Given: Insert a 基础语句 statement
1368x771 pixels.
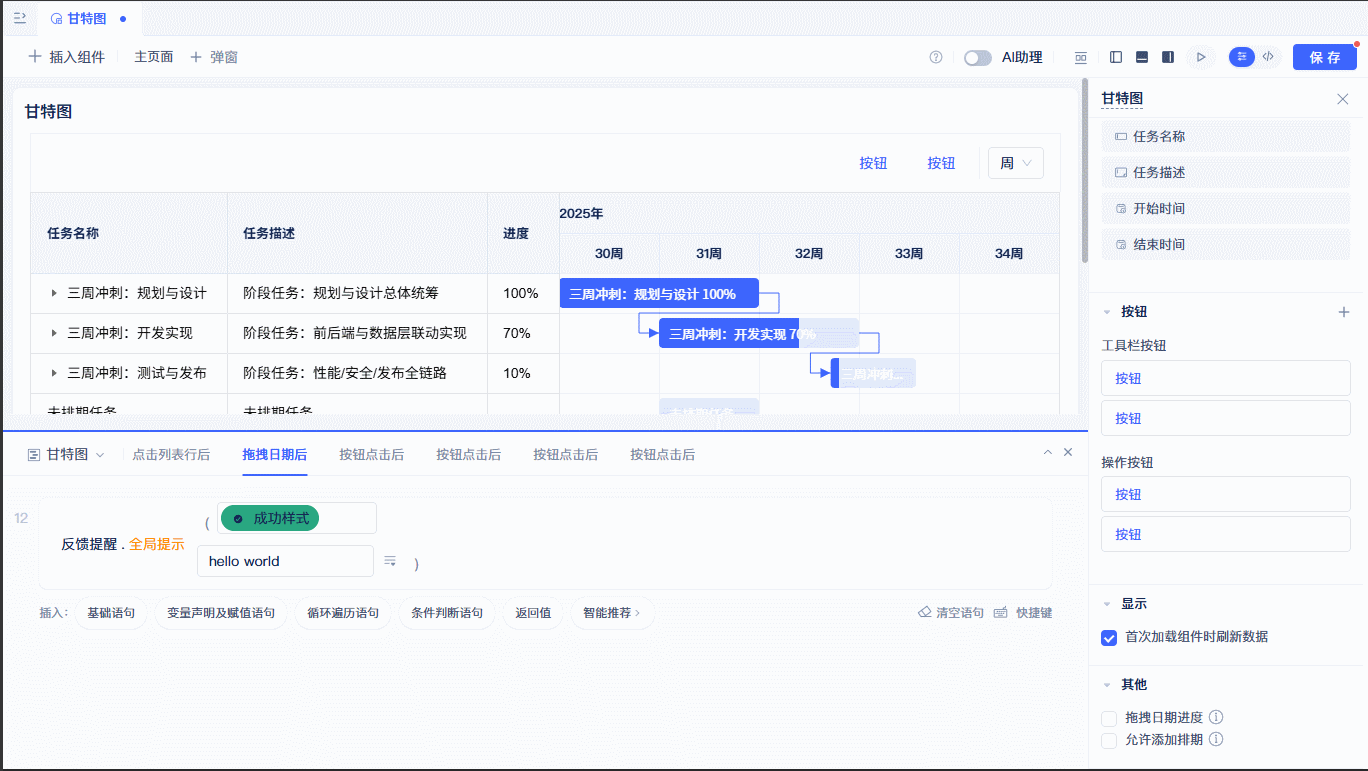Looking at the screenshot, I should coord(111,613).
